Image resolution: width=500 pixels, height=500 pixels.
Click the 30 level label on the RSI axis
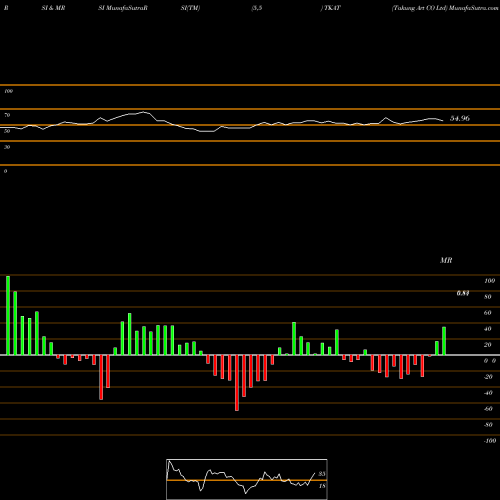[x=7, y=147]
